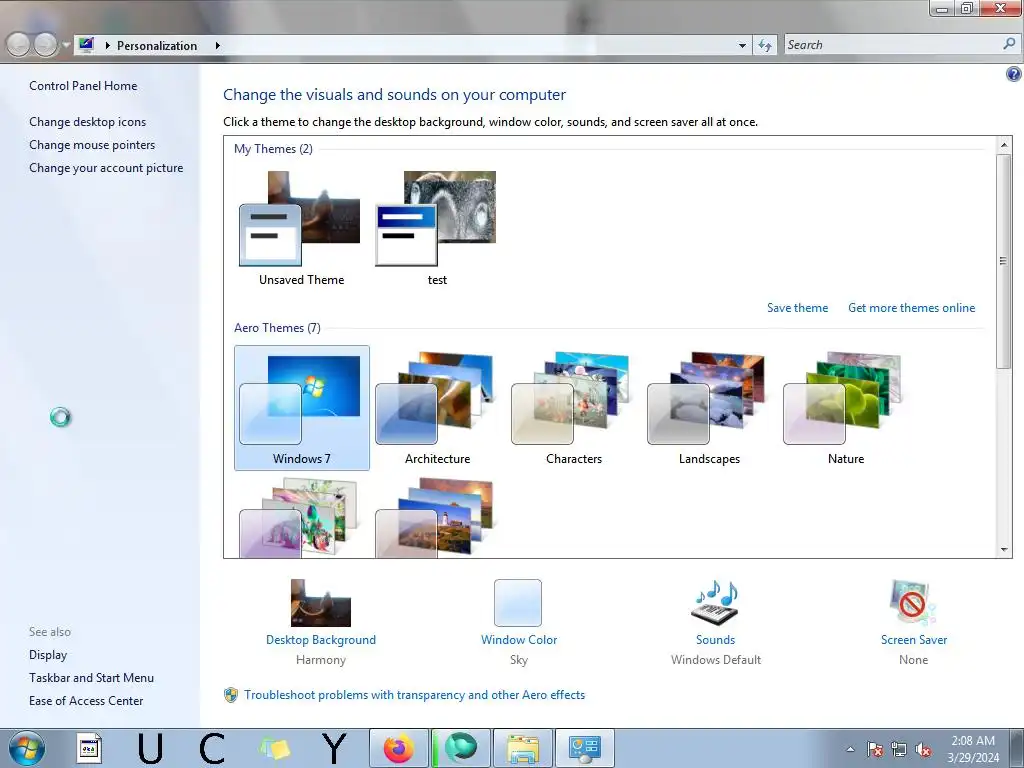Click the Desktop Background link
The image size is (1024, 768).
[321, 640]
